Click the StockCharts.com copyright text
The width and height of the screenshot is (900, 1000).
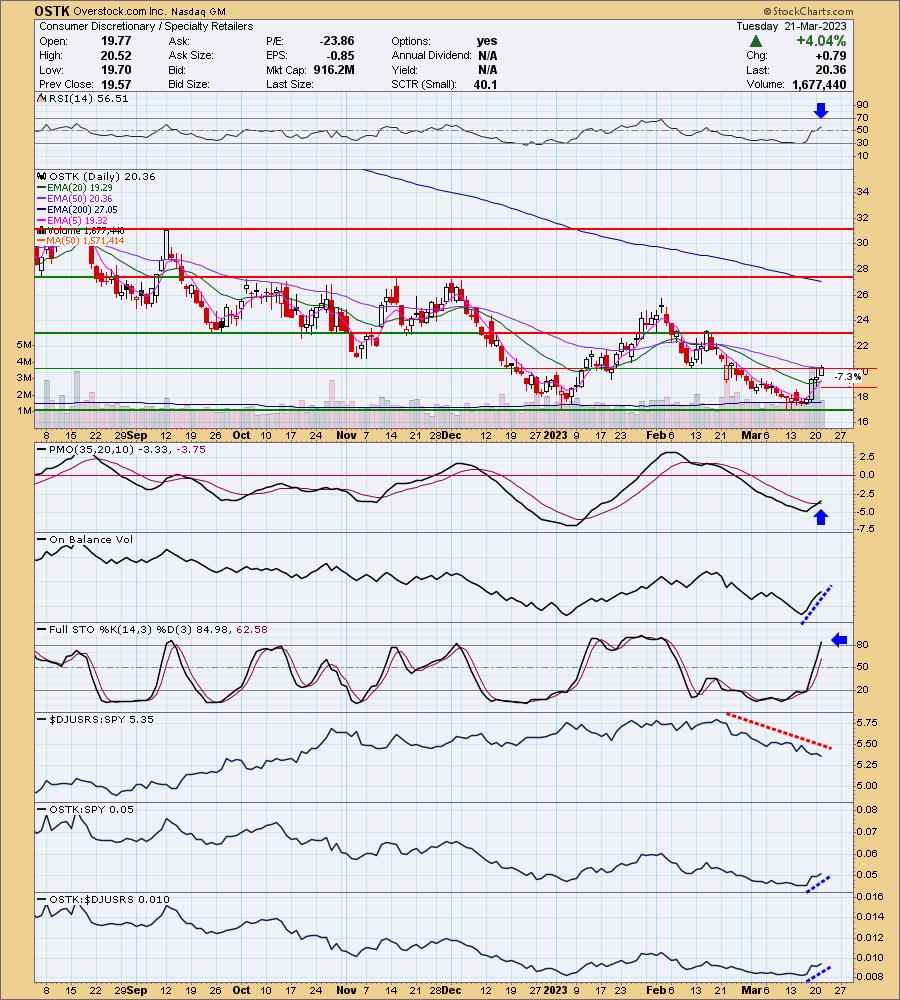[808, 11]
